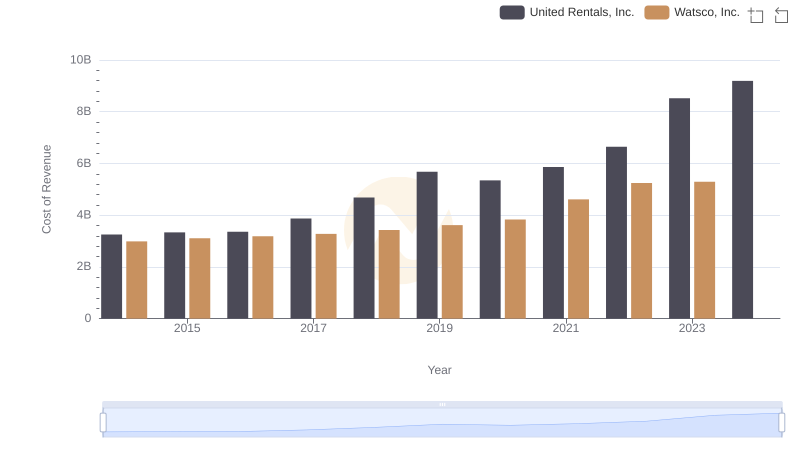Click the zoom reset restore icon
800x461 pixels.
click(781, 15)
